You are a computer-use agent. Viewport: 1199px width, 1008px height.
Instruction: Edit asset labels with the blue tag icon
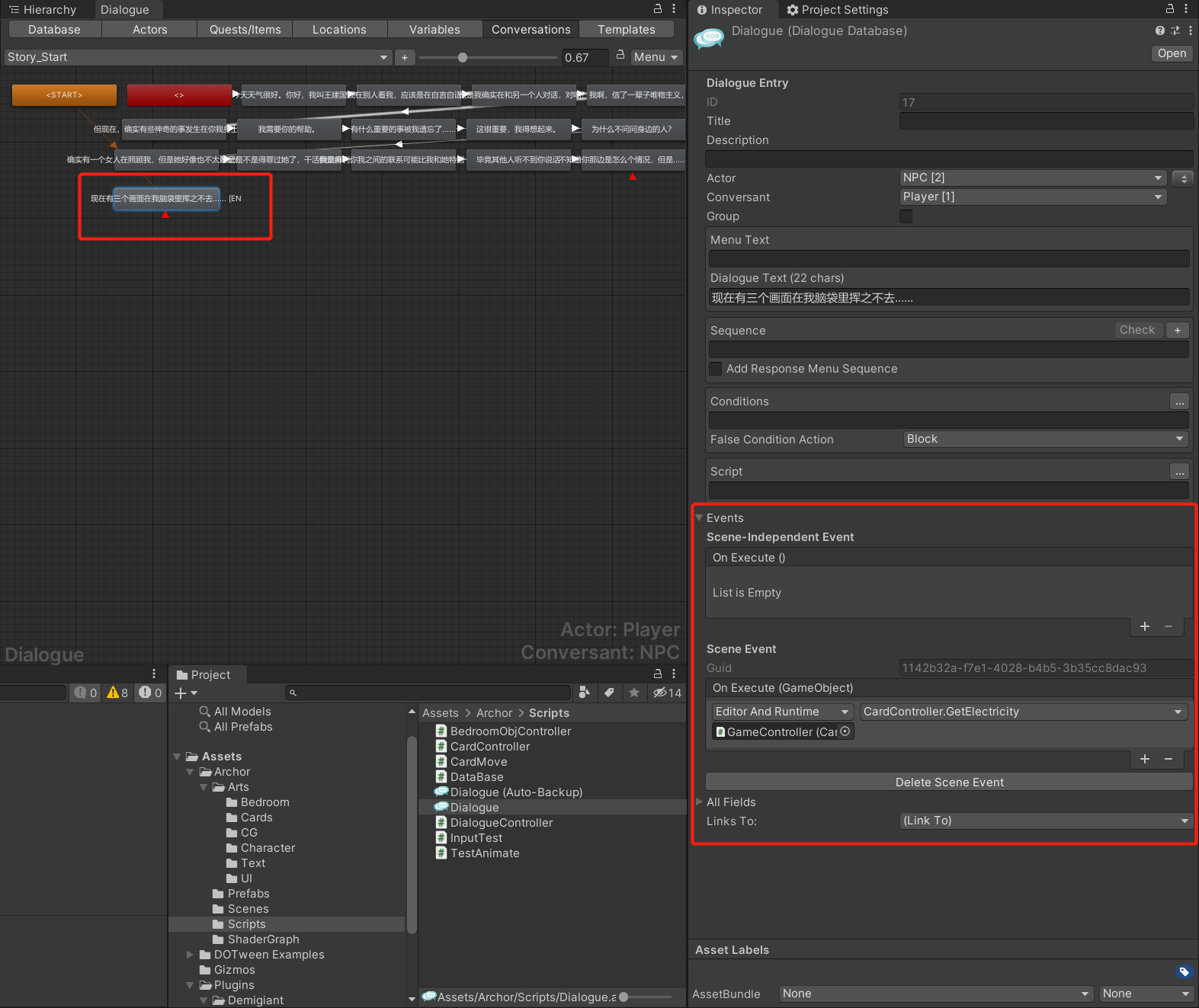point(1184,971)
